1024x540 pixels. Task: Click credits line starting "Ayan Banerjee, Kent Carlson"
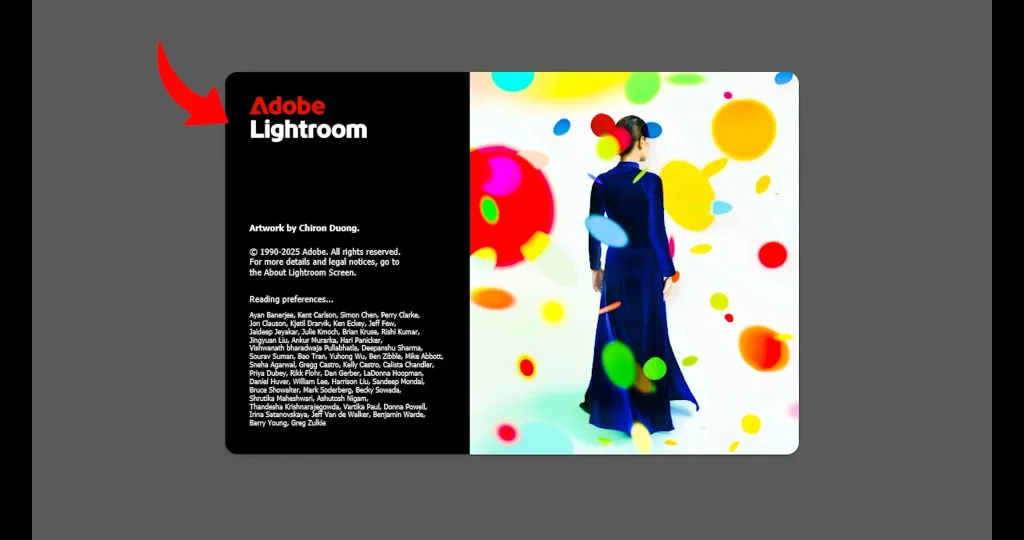pos(334,315)
